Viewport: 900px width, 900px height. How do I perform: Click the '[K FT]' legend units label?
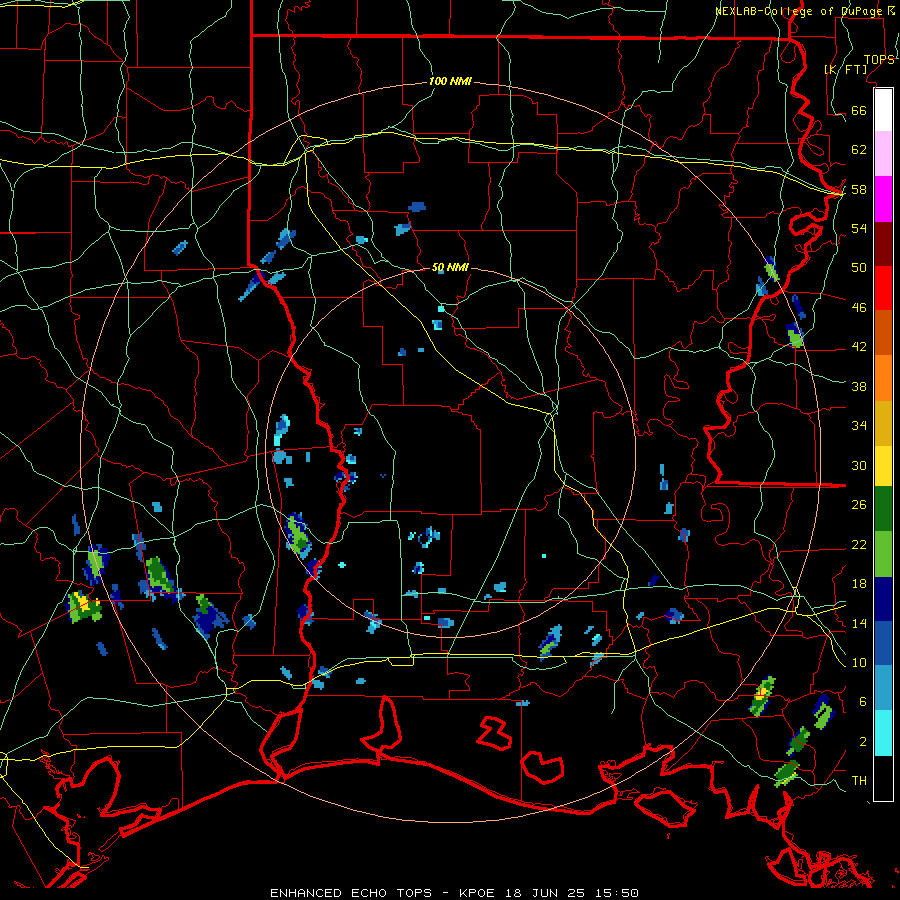tap(846, 70)
